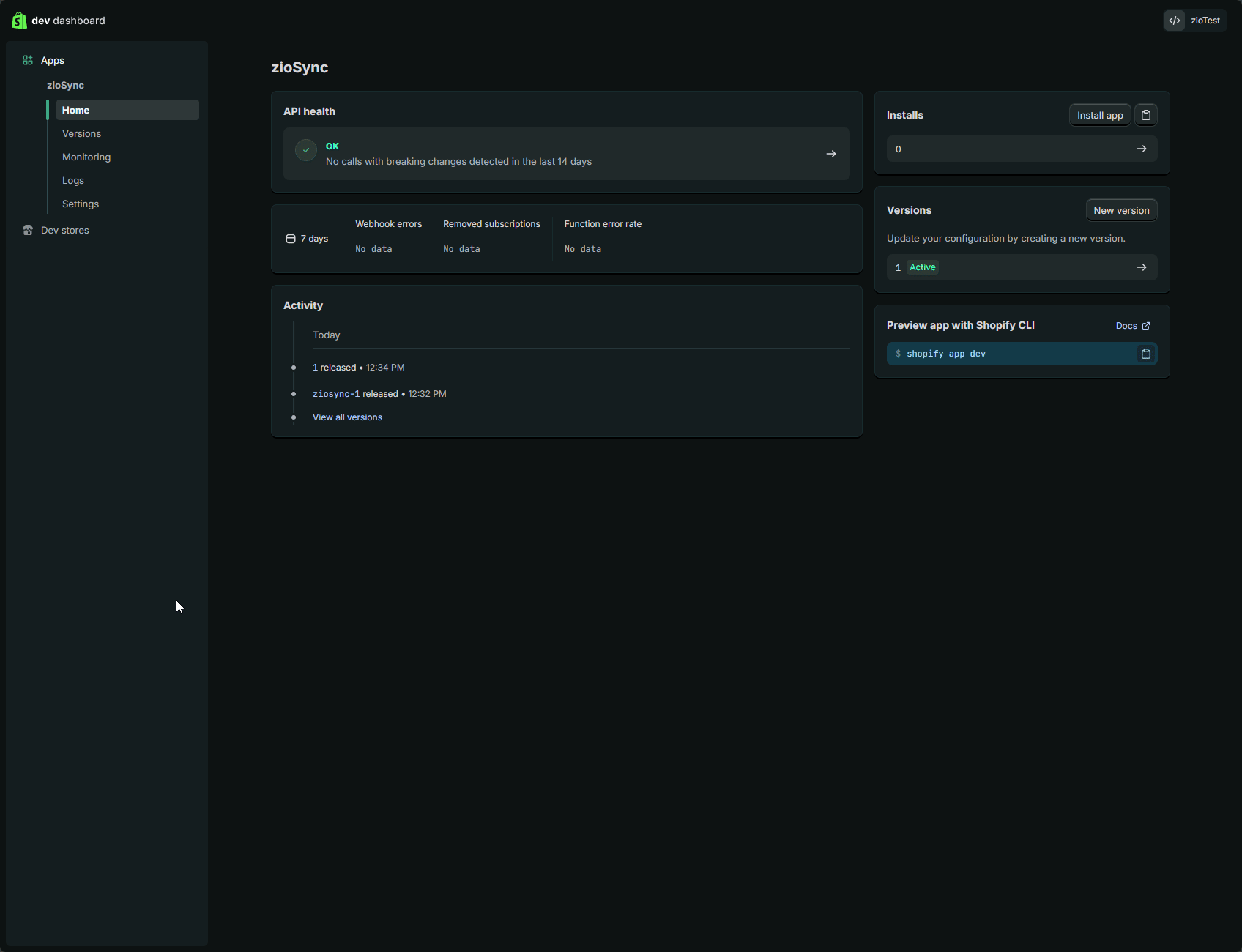1242x952 pixels.
Task: Open active version 1 arrow
Action: (x=1142, y=267)
